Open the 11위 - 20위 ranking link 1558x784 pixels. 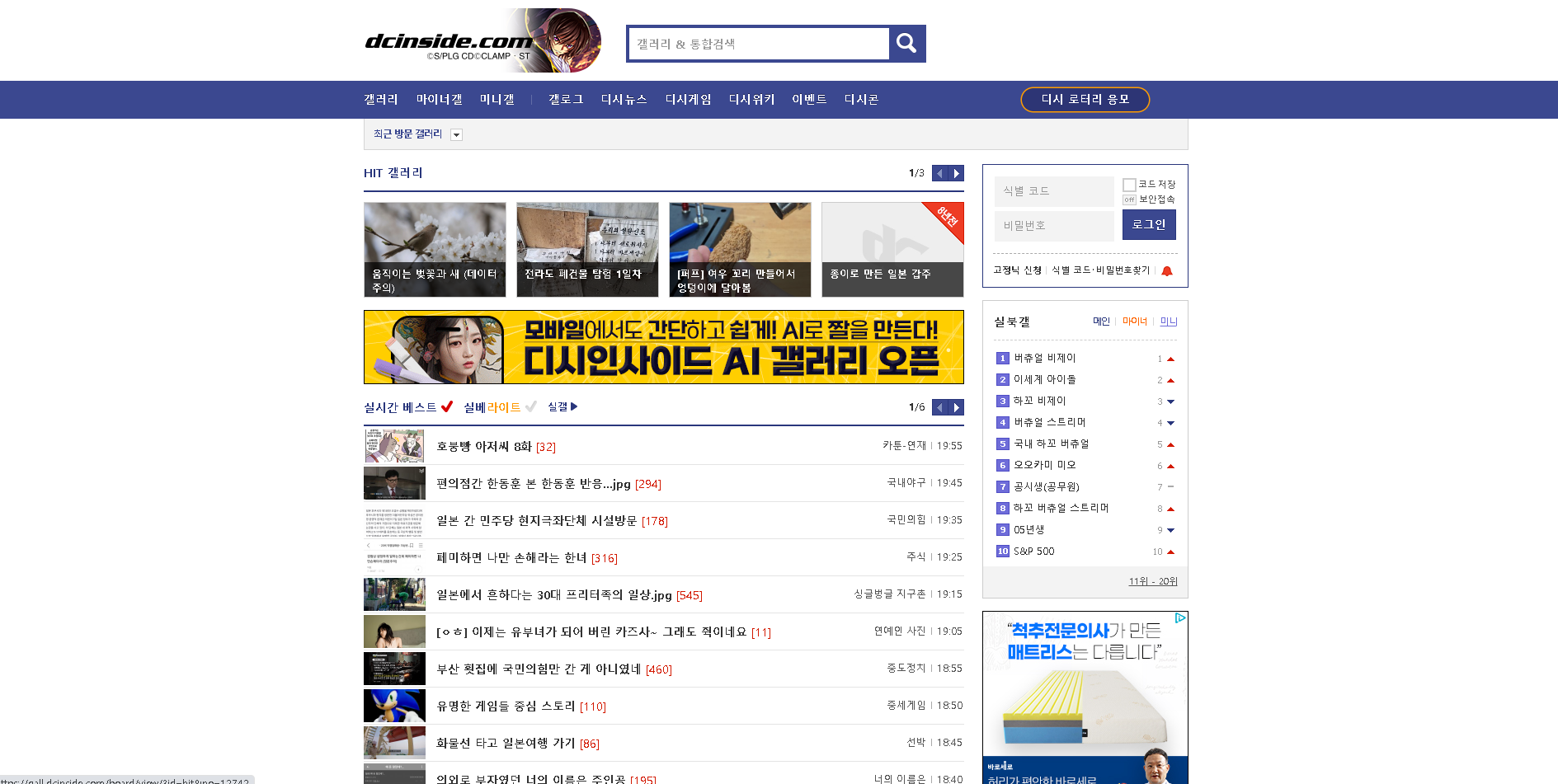pyautogui.click(x=1153, y=581)
